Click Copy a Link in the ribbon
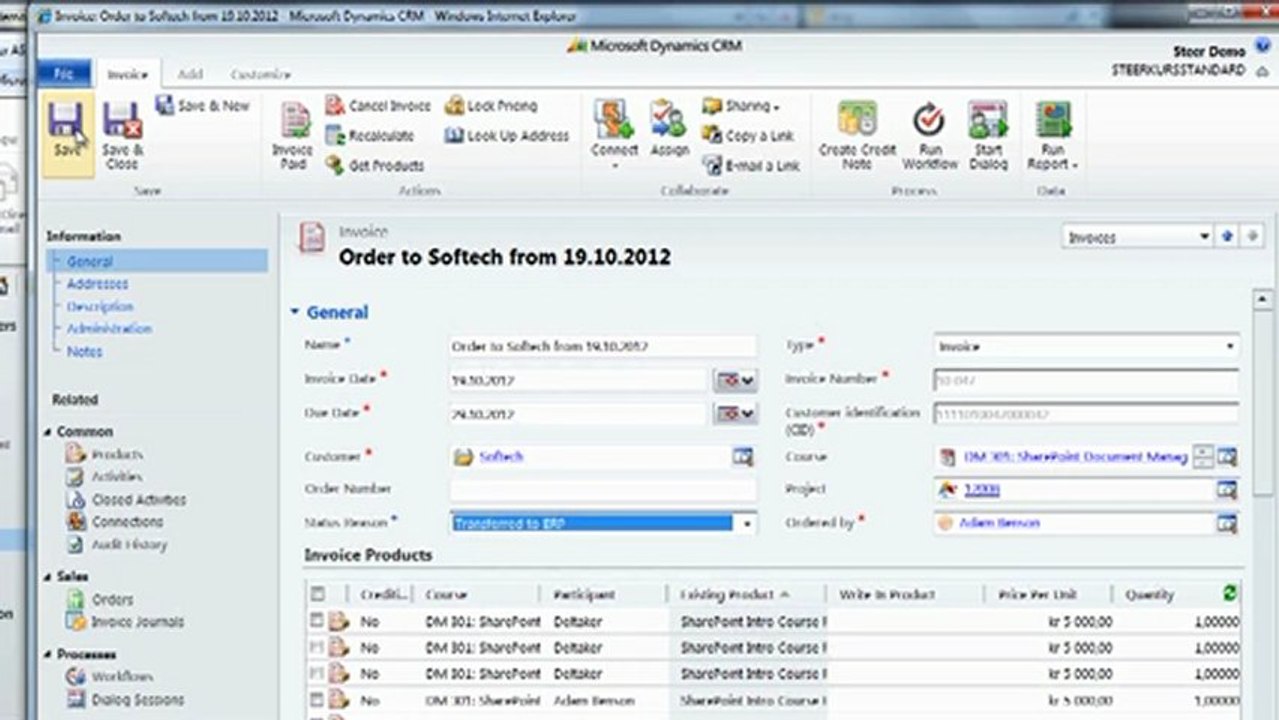The image size is (1279, 720). point(748,136)
